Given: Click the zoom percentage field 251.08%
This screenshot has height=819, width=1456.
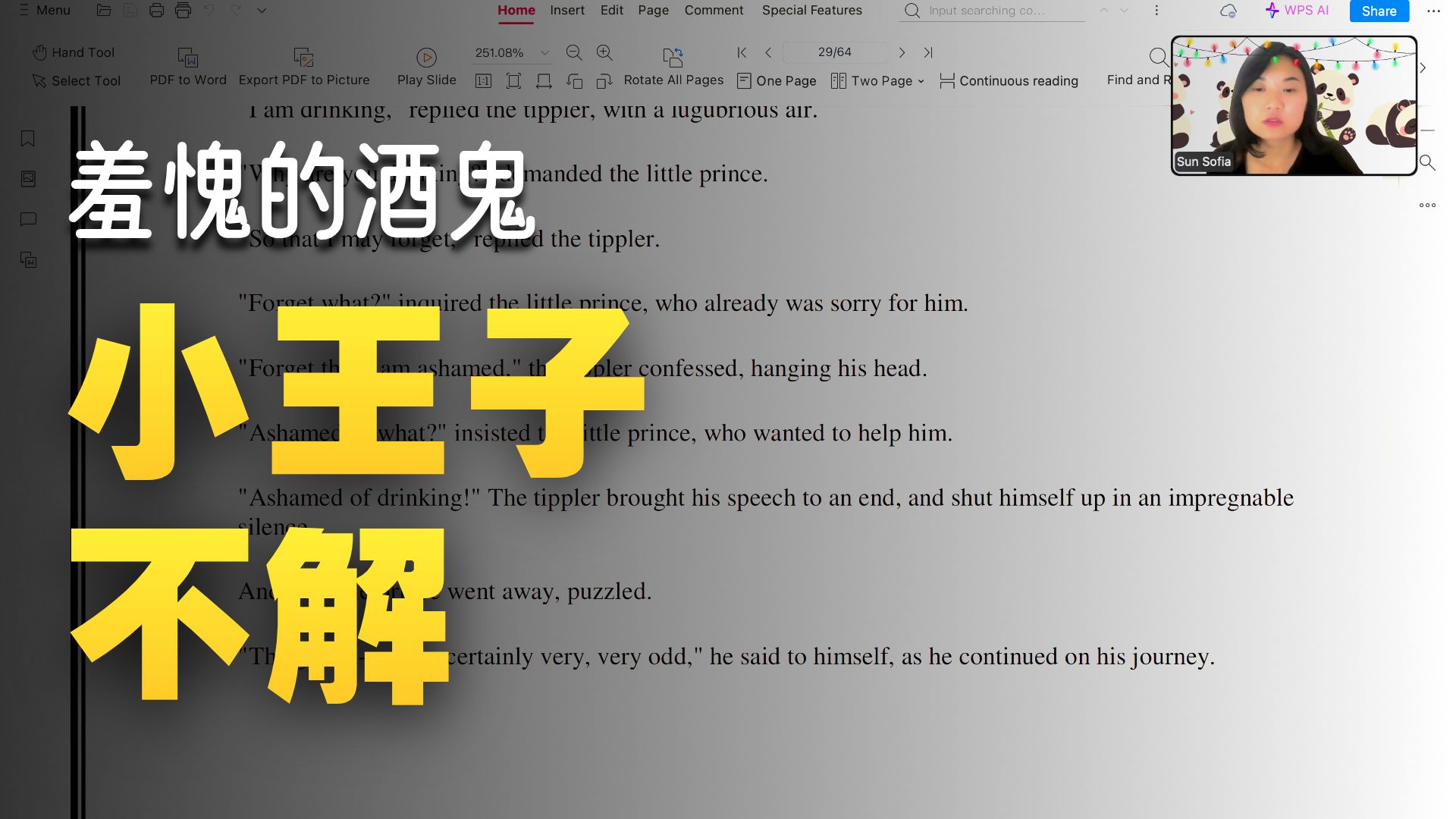Looking at the screenshot, I should tap(500, 52).
